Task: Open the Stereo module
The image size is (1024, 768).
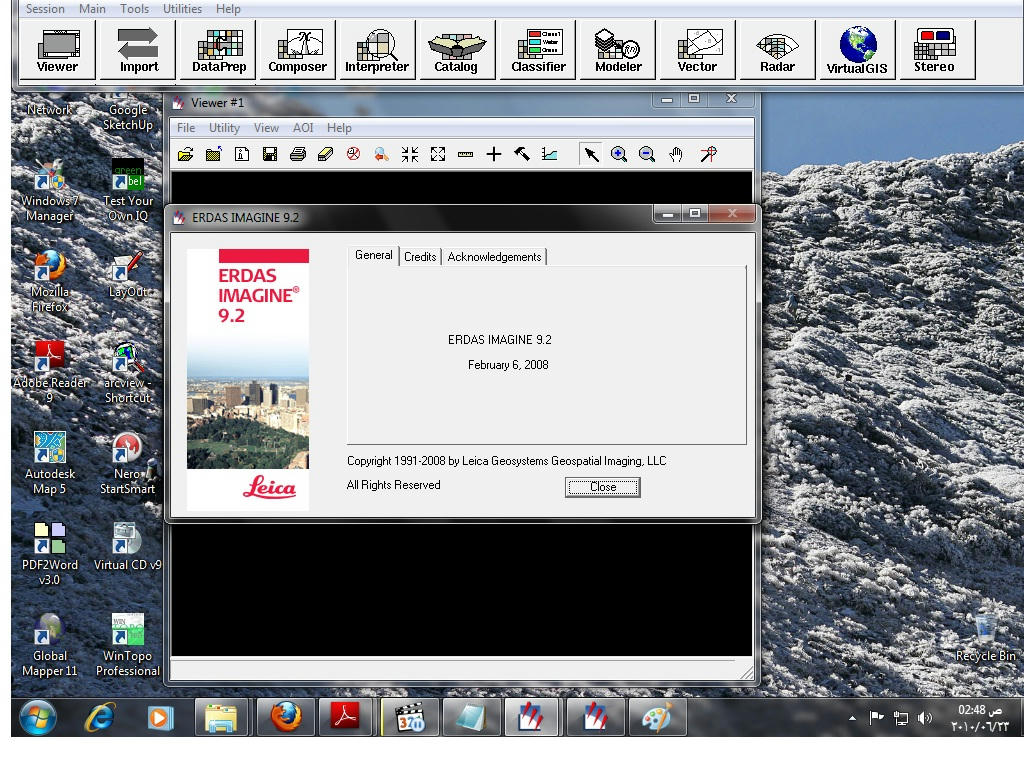Action: (937, 50)
